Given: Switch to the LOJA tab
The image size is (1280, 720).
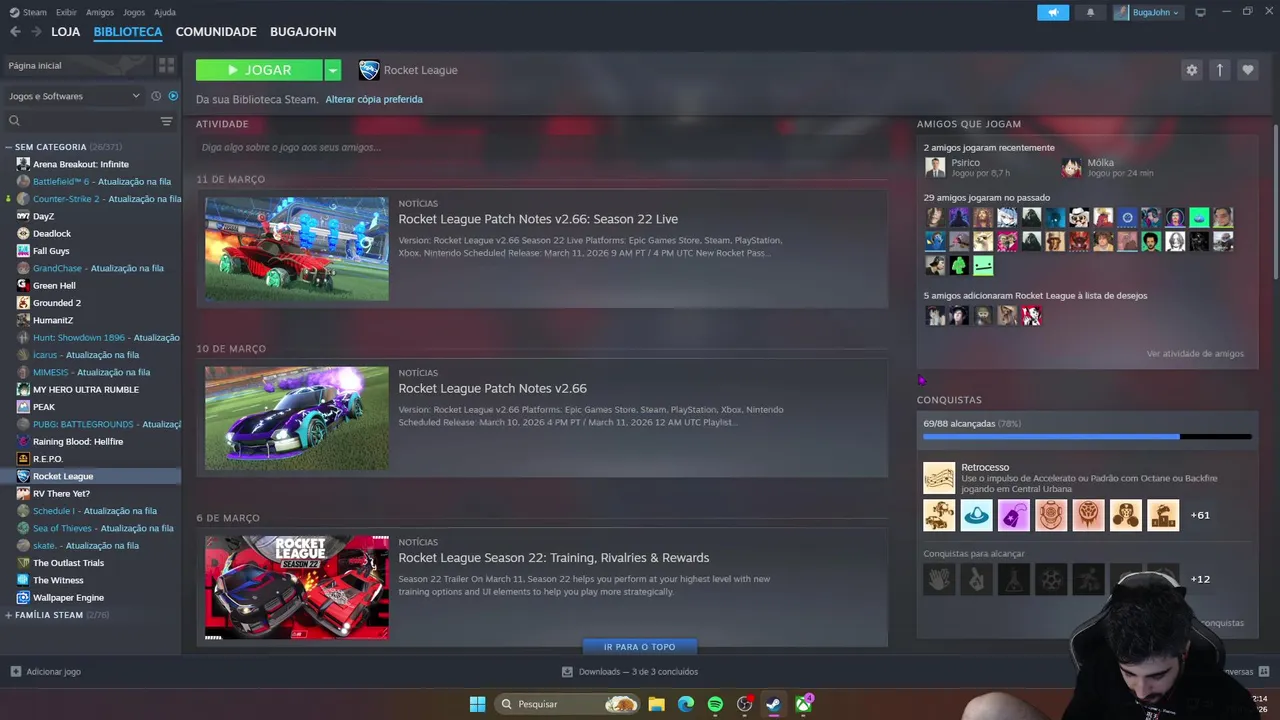Looking at the screenshot, I should [65, 32].
